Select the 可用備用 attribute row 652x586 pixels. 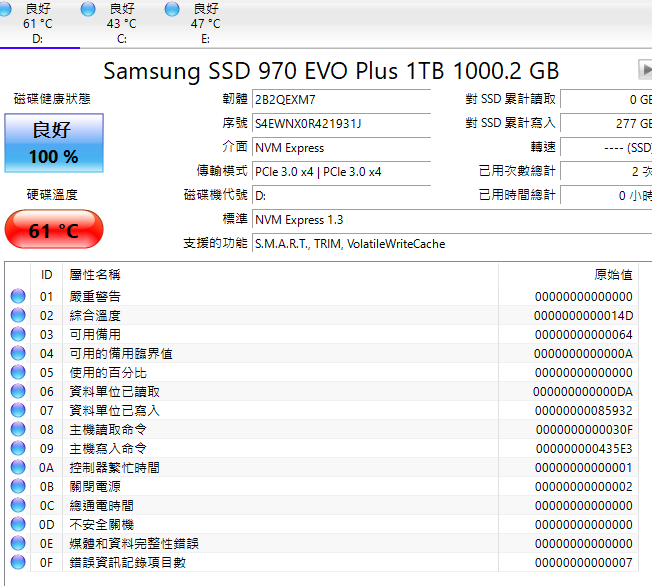tap(322, 334)
